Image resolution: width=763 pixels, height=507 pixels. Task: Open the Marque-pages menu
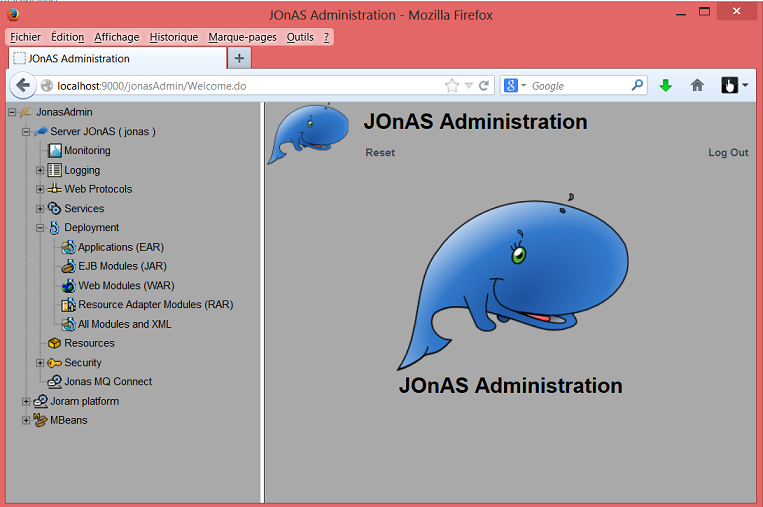click(x=242, y=37)
